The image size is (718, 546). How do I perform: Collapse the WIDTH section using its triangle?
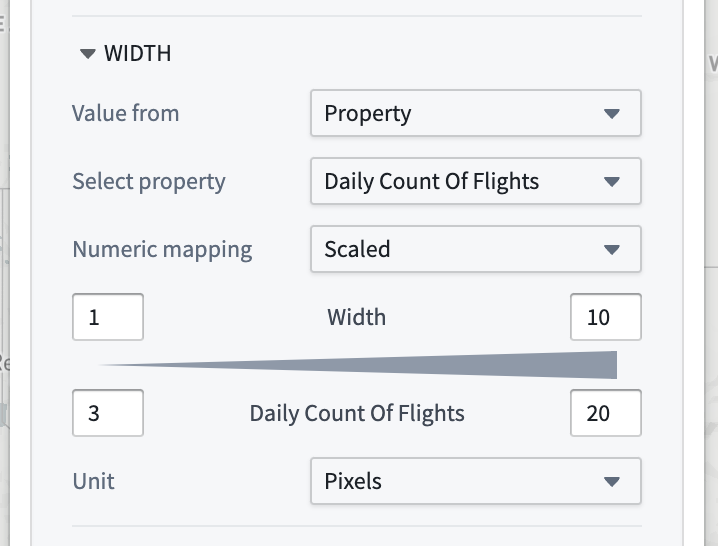[x=87, y=54]
